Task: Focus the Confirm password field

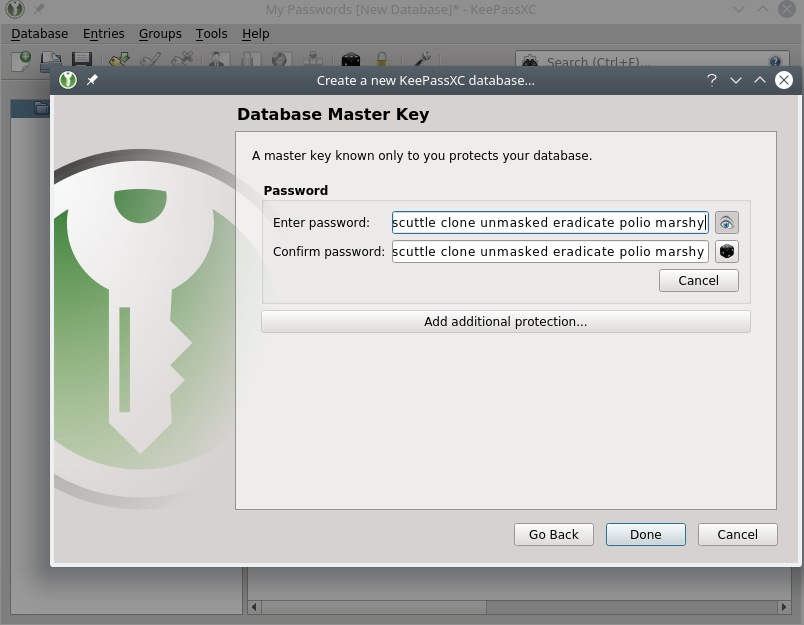Action: click(550, 252)
